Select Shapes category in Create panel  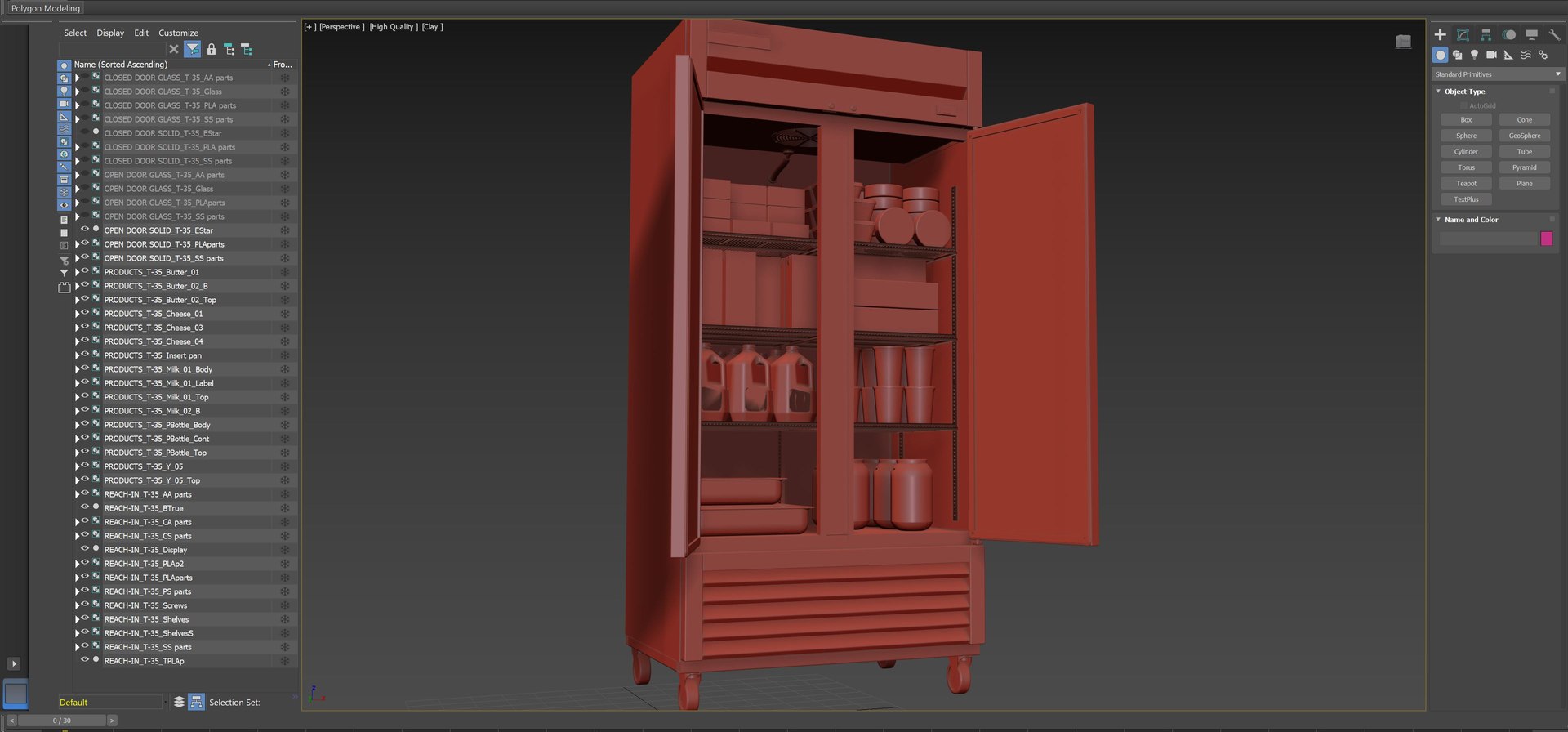click(1457, 55)
